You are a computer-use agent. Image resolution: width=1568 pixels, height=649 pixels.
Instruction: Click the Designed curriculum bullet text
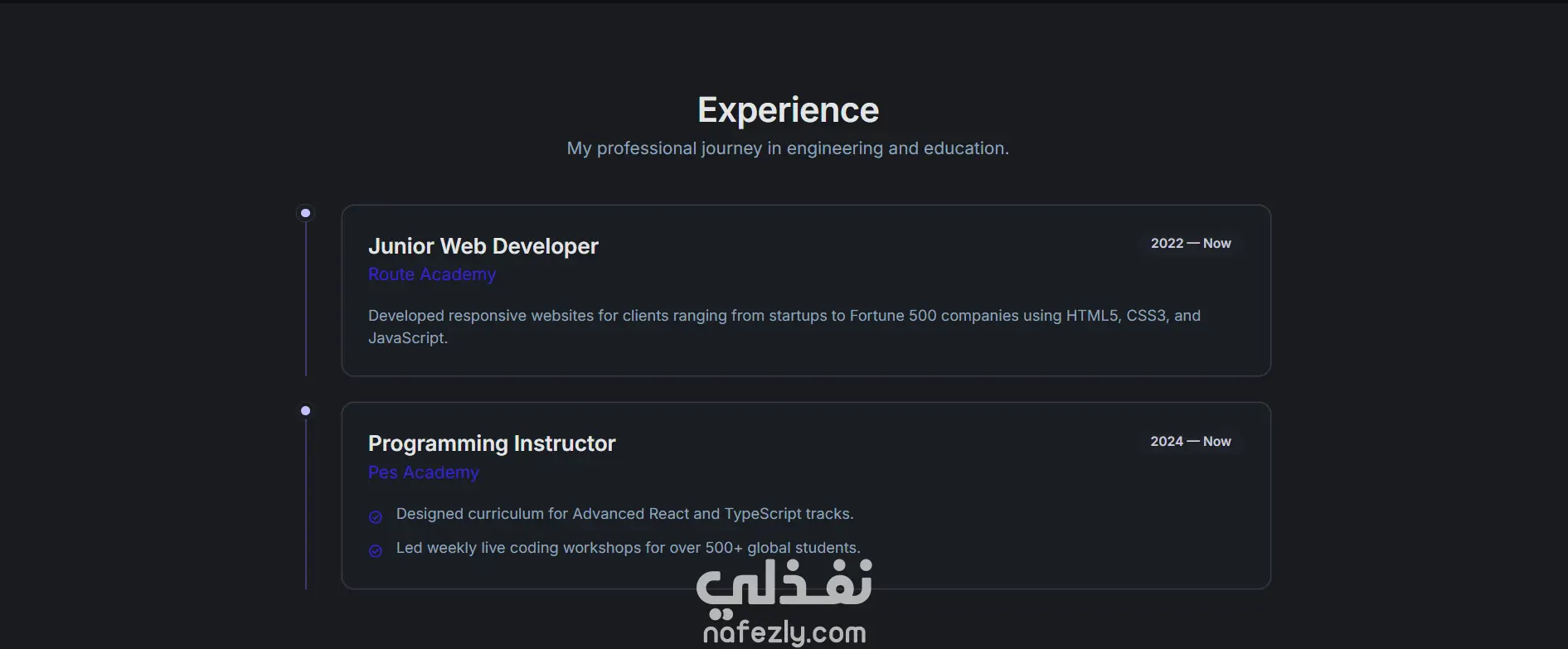point(625,514)
